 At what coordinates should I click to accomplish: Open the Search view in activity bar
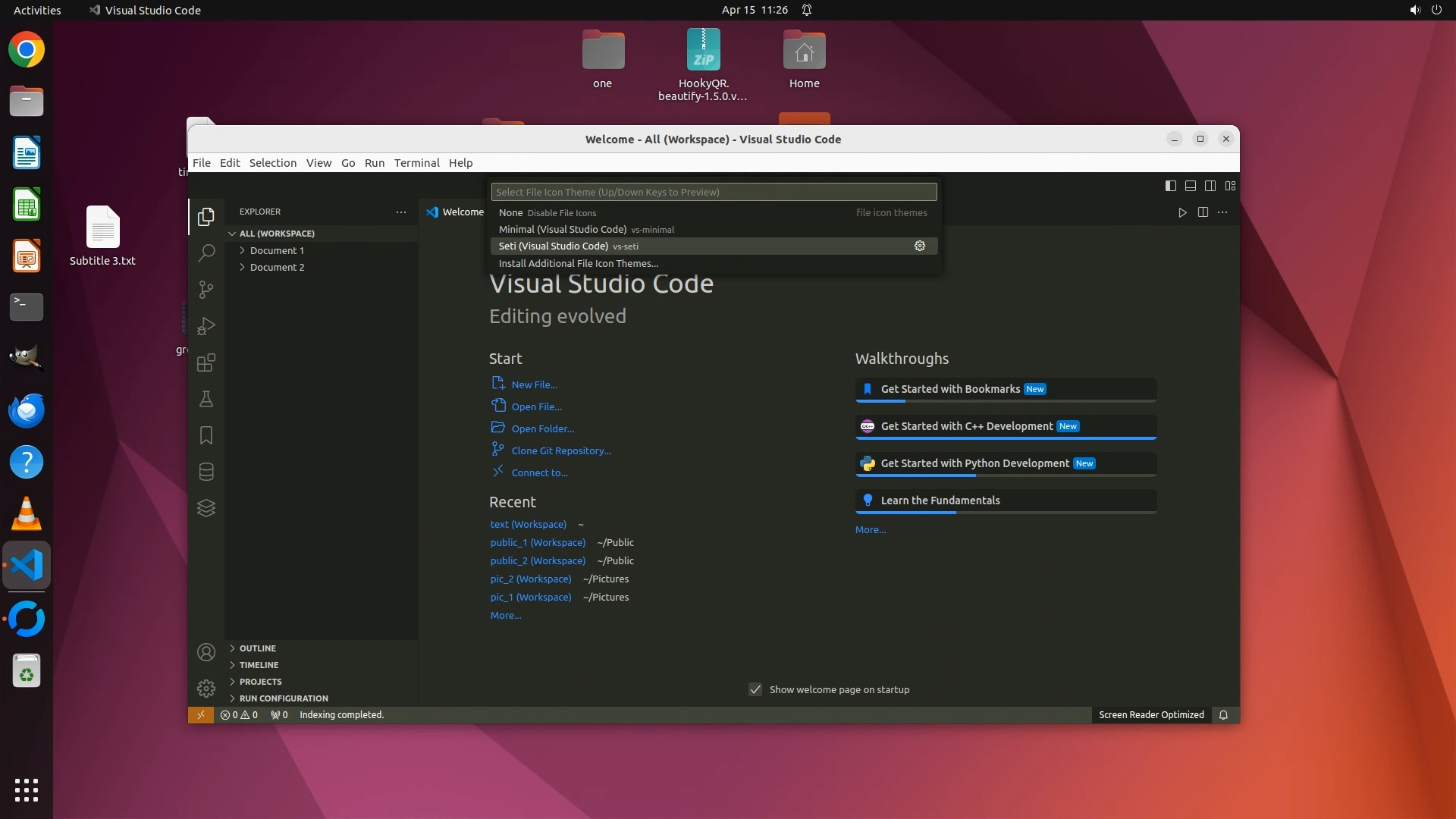tap(206, 253)
